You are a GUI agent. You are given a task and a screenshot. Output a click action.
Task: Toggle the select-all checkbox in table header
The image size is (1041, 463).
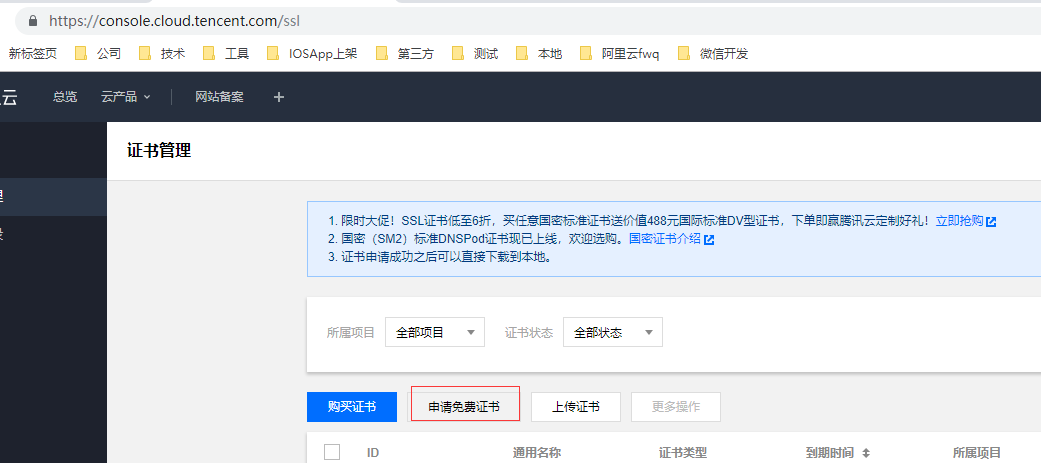pos(332,452)
